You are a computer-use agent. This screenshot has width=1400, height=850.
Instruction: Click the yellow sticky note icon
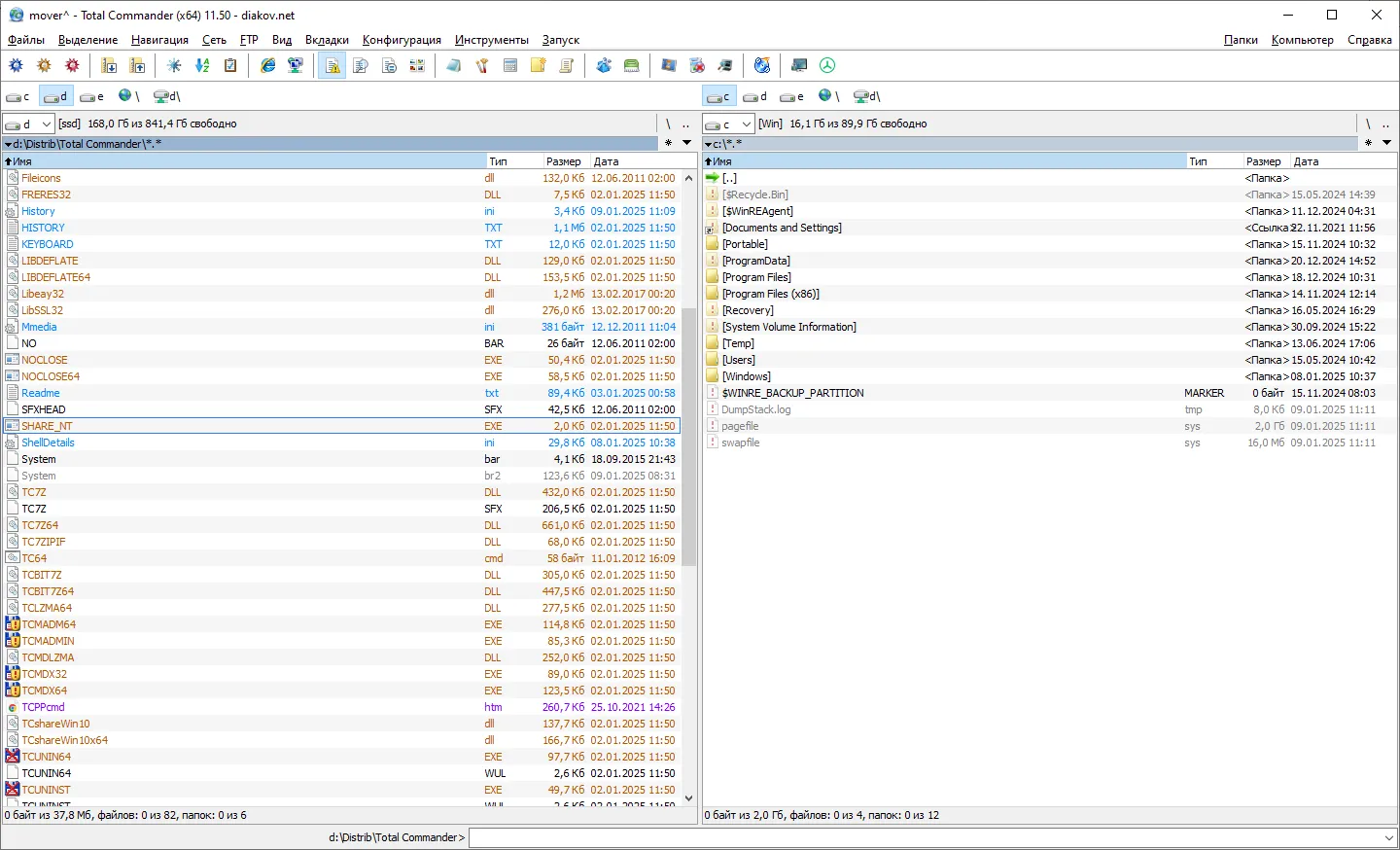539,65
